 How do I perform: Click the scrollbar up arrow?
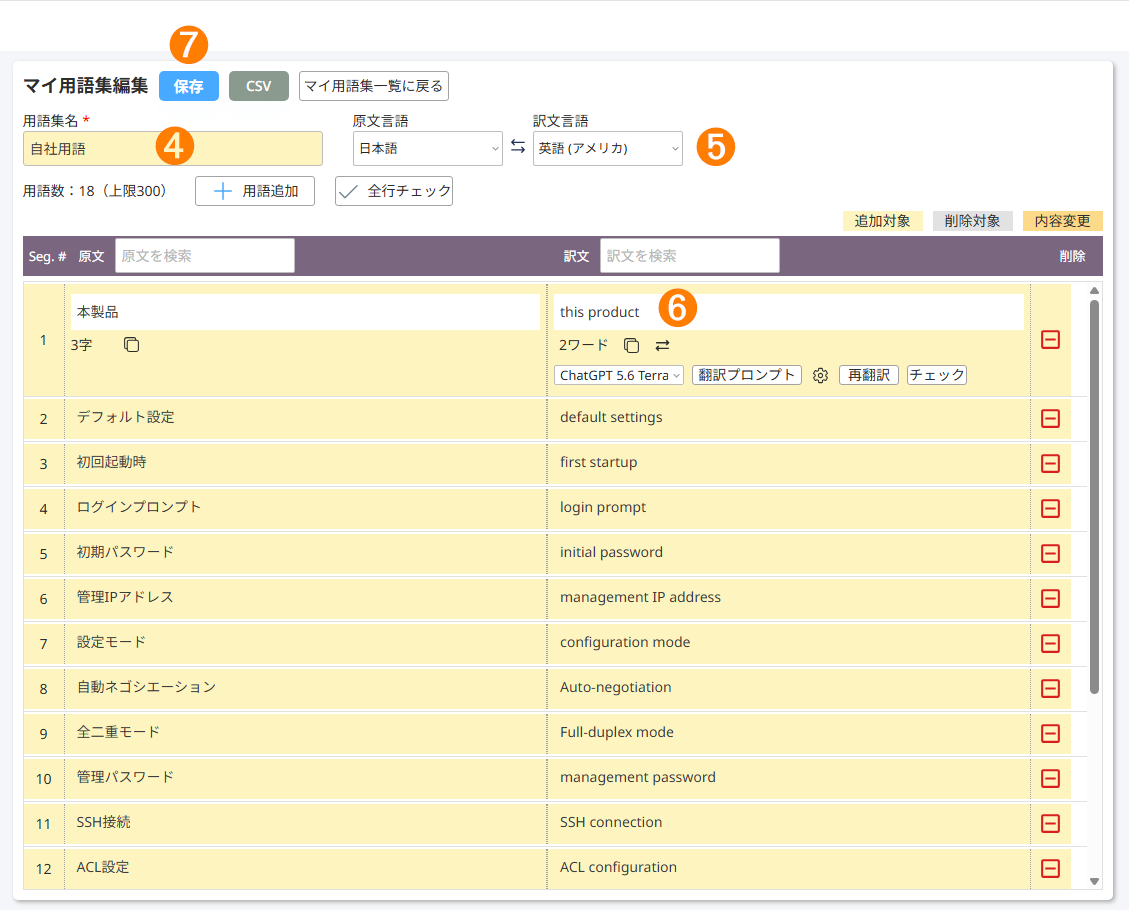(x=1094, y=291)
